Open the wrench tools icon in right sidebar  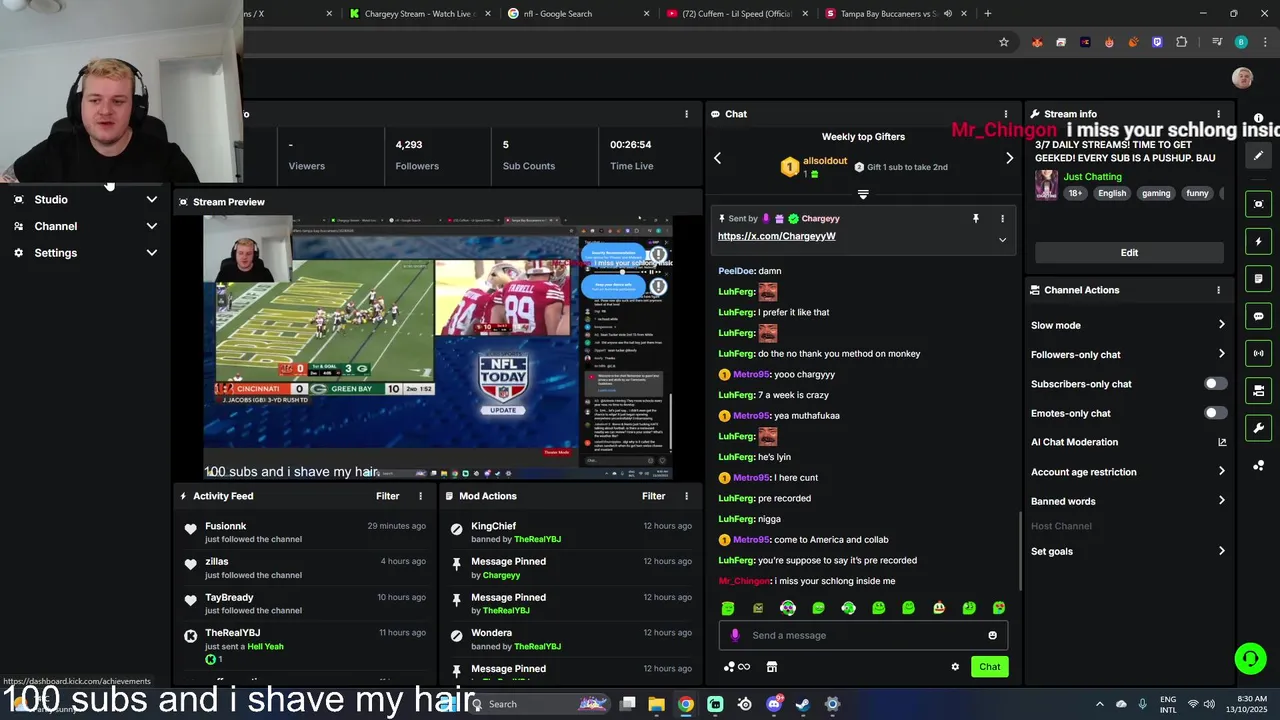click(1258, 428)
